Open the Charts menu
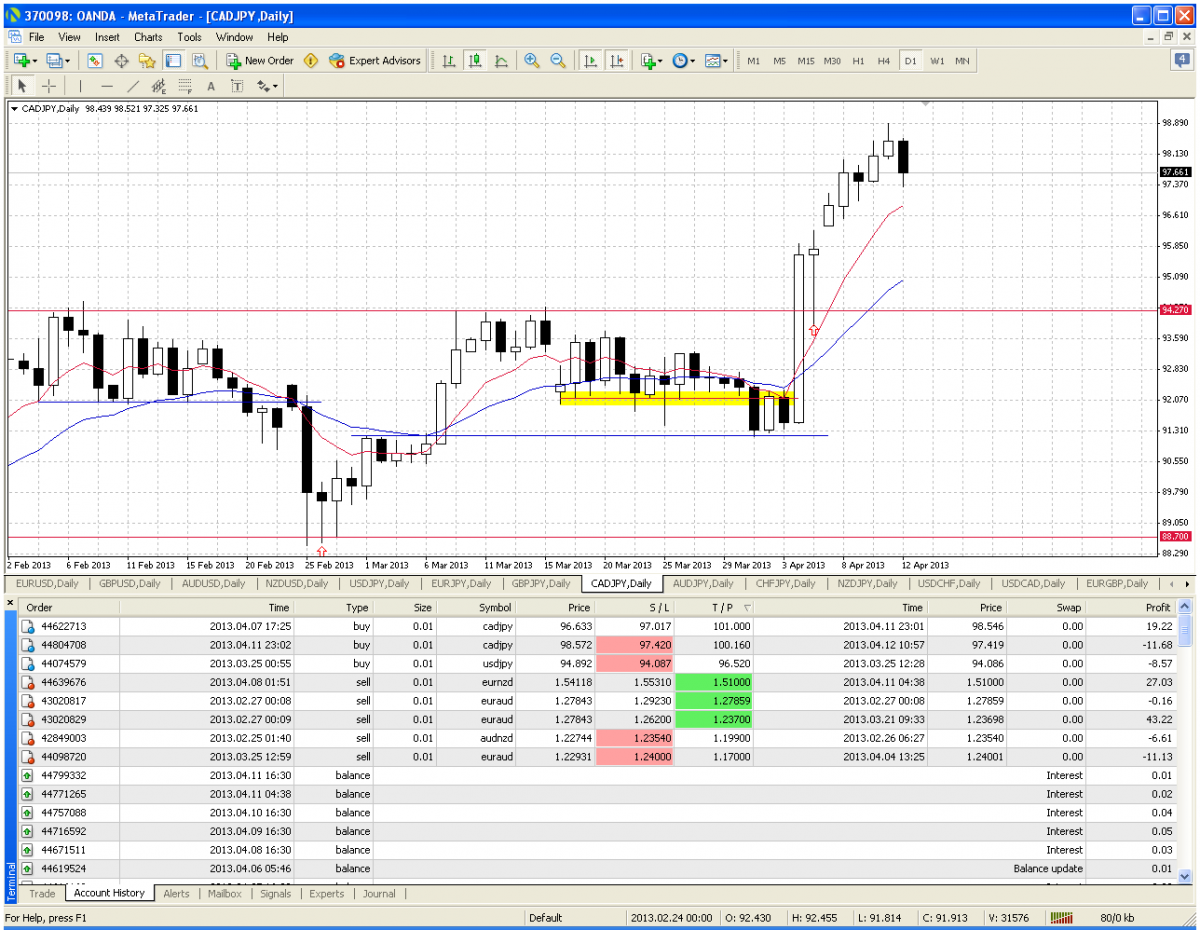Screen dimensions: 1200x930 148,37
